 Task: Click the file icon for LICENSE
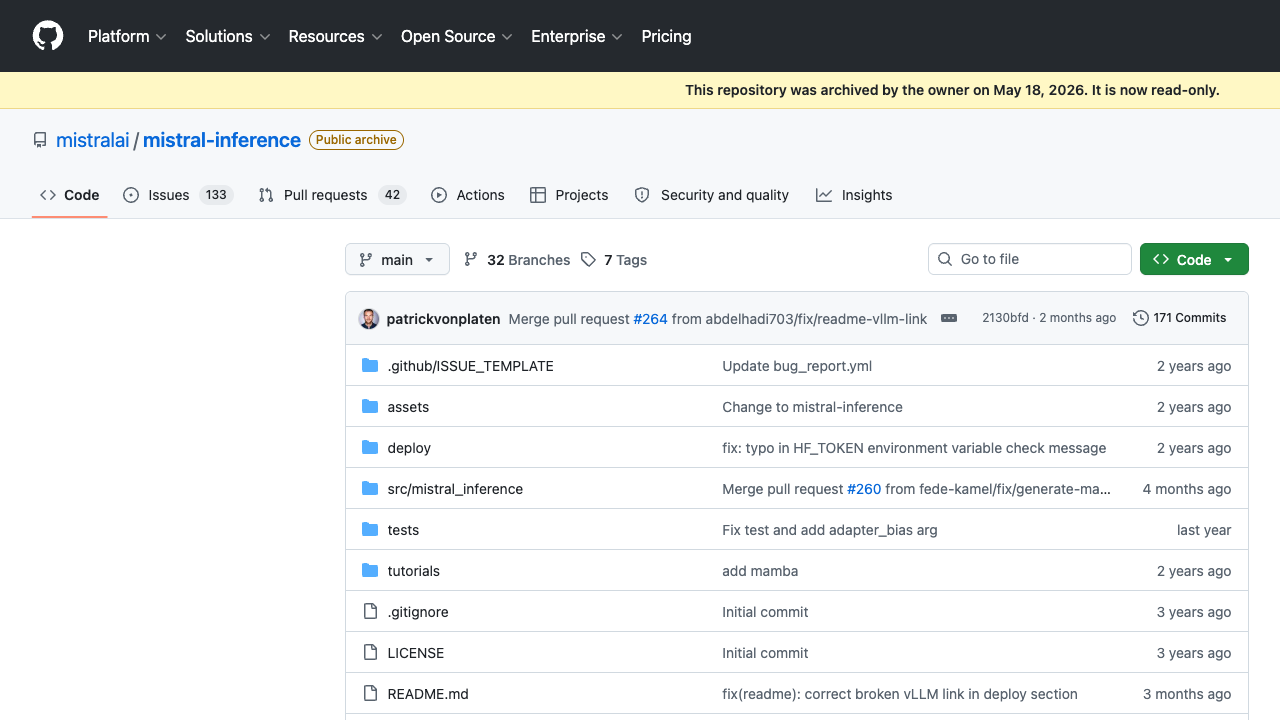click(370, 653)
